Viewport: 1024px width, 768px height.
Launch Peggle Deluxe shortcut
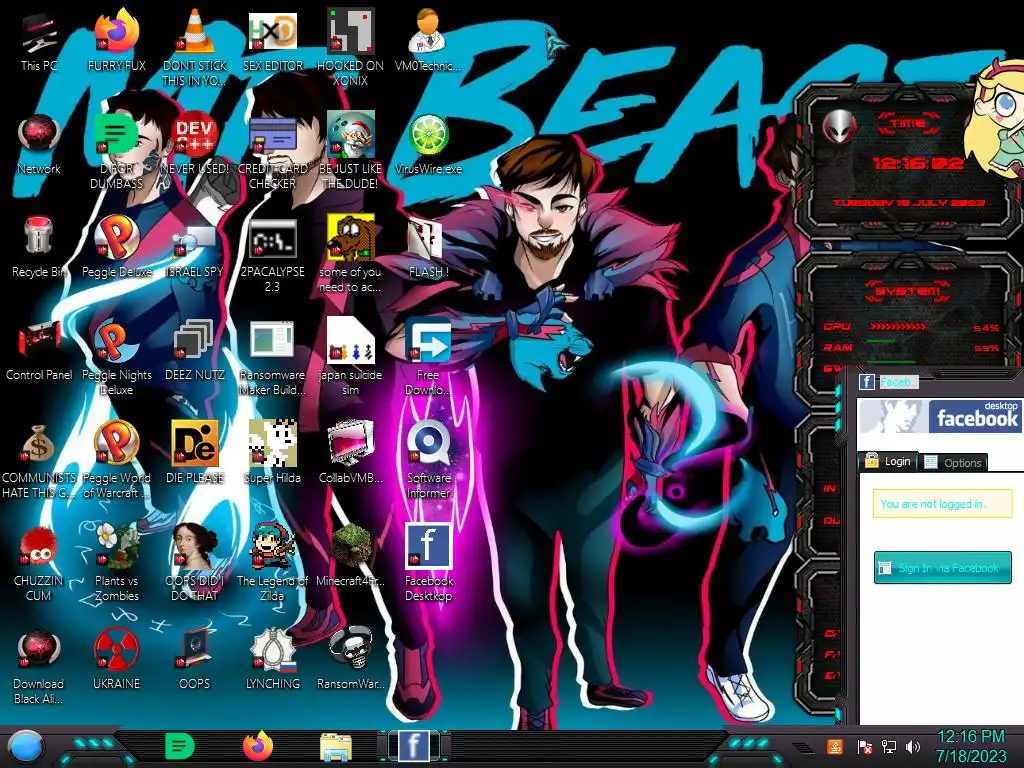[x=117, y=238]
